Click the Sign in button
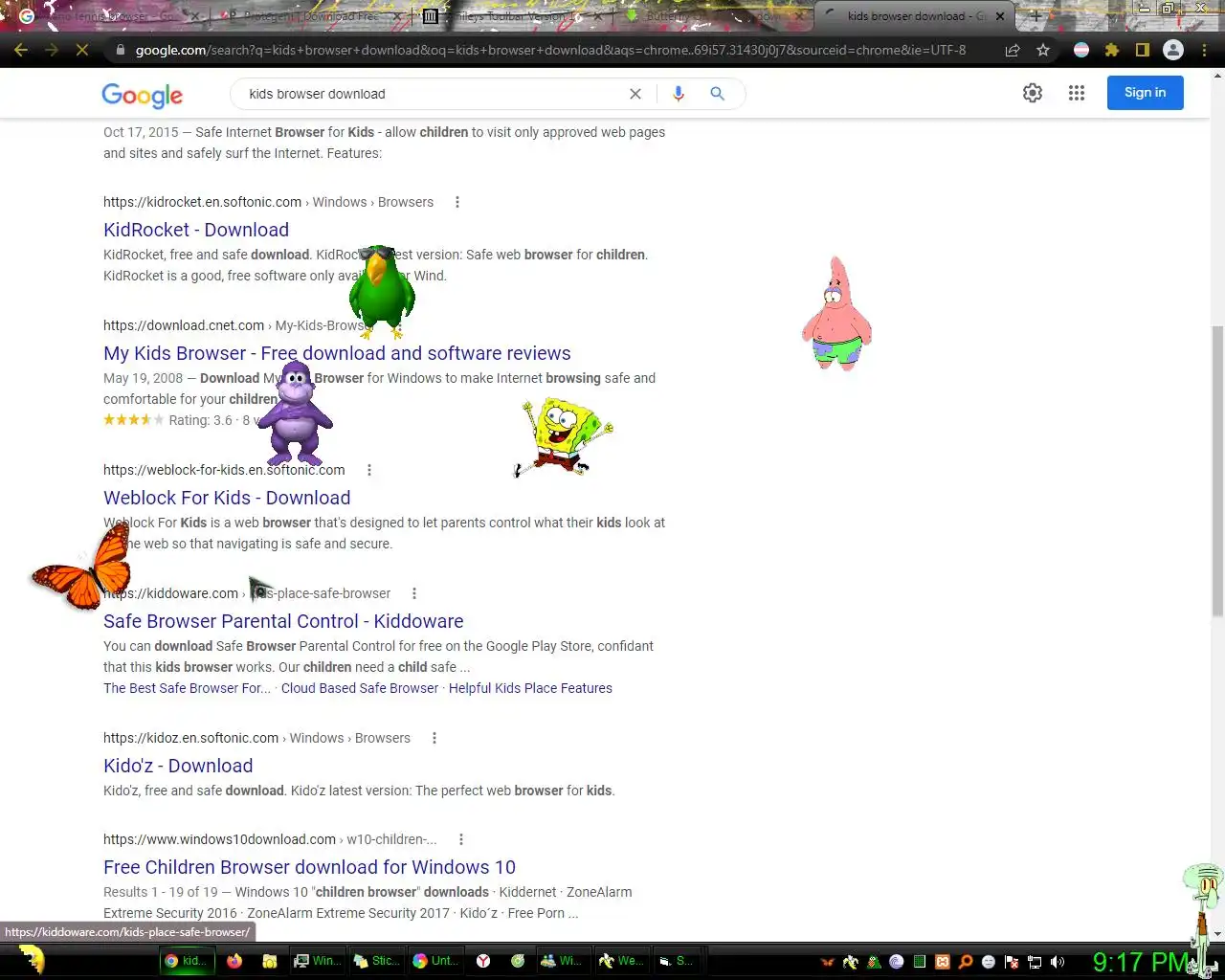This screenshot has height=980, width=1225. click(1146, 93)
